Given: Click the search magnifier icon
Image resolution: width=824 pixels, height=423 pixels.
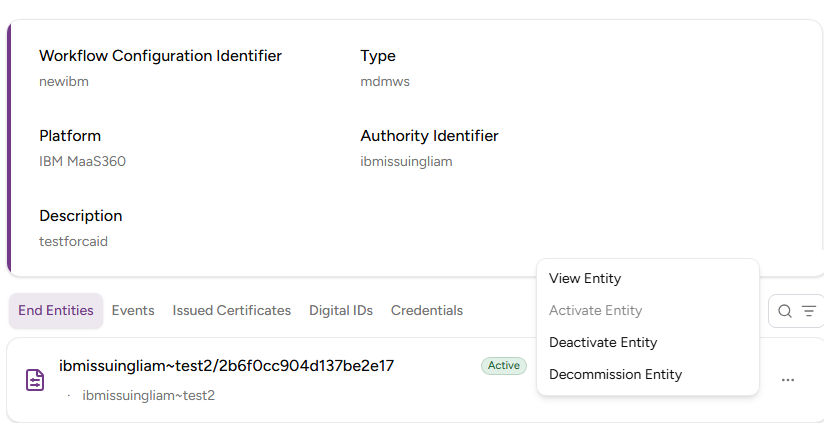Looking at the screenshot, I should tap(785, 311).
